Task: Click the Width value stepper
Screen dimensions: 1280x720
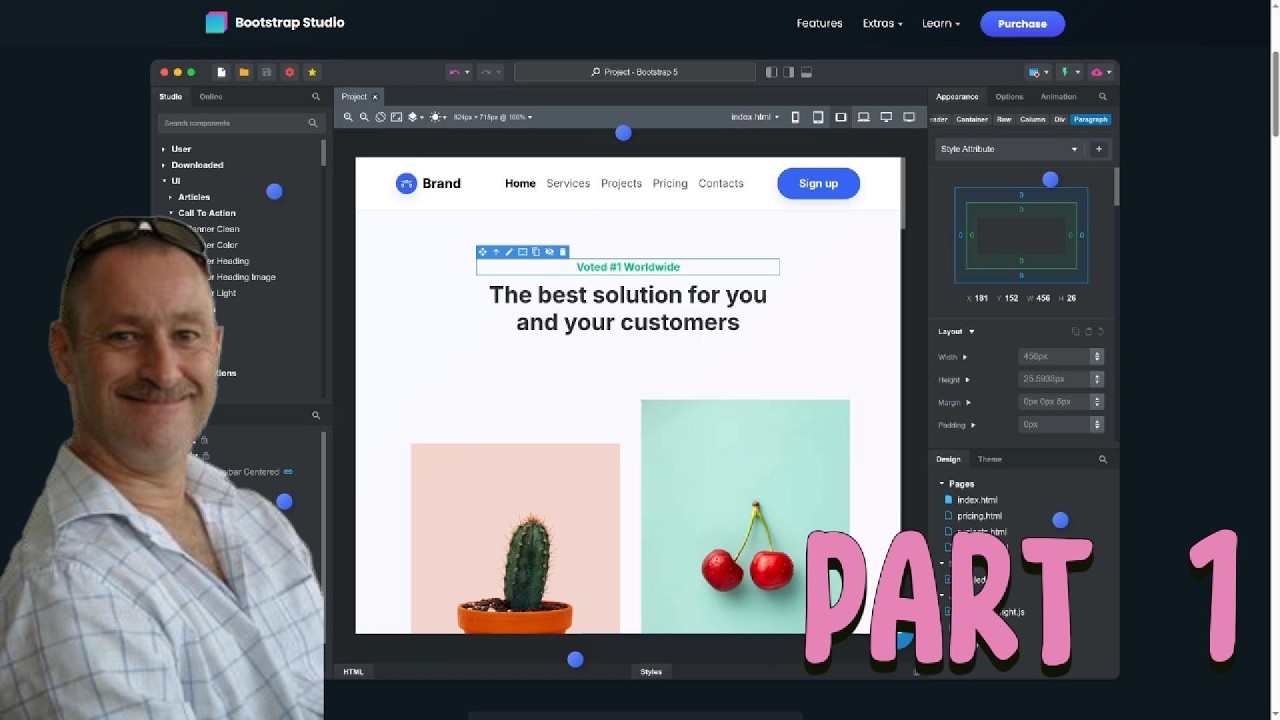Action: click(x=1097, y=357)
